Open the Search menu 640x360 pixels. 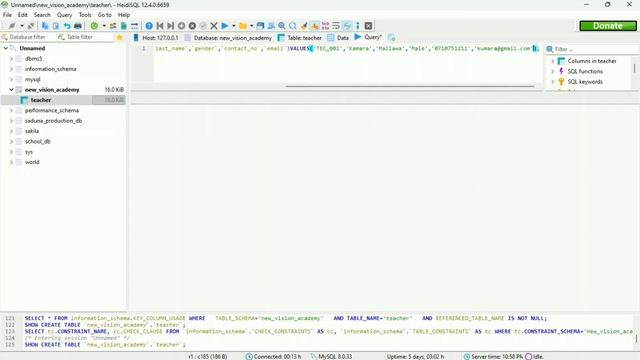coord(42,15)
